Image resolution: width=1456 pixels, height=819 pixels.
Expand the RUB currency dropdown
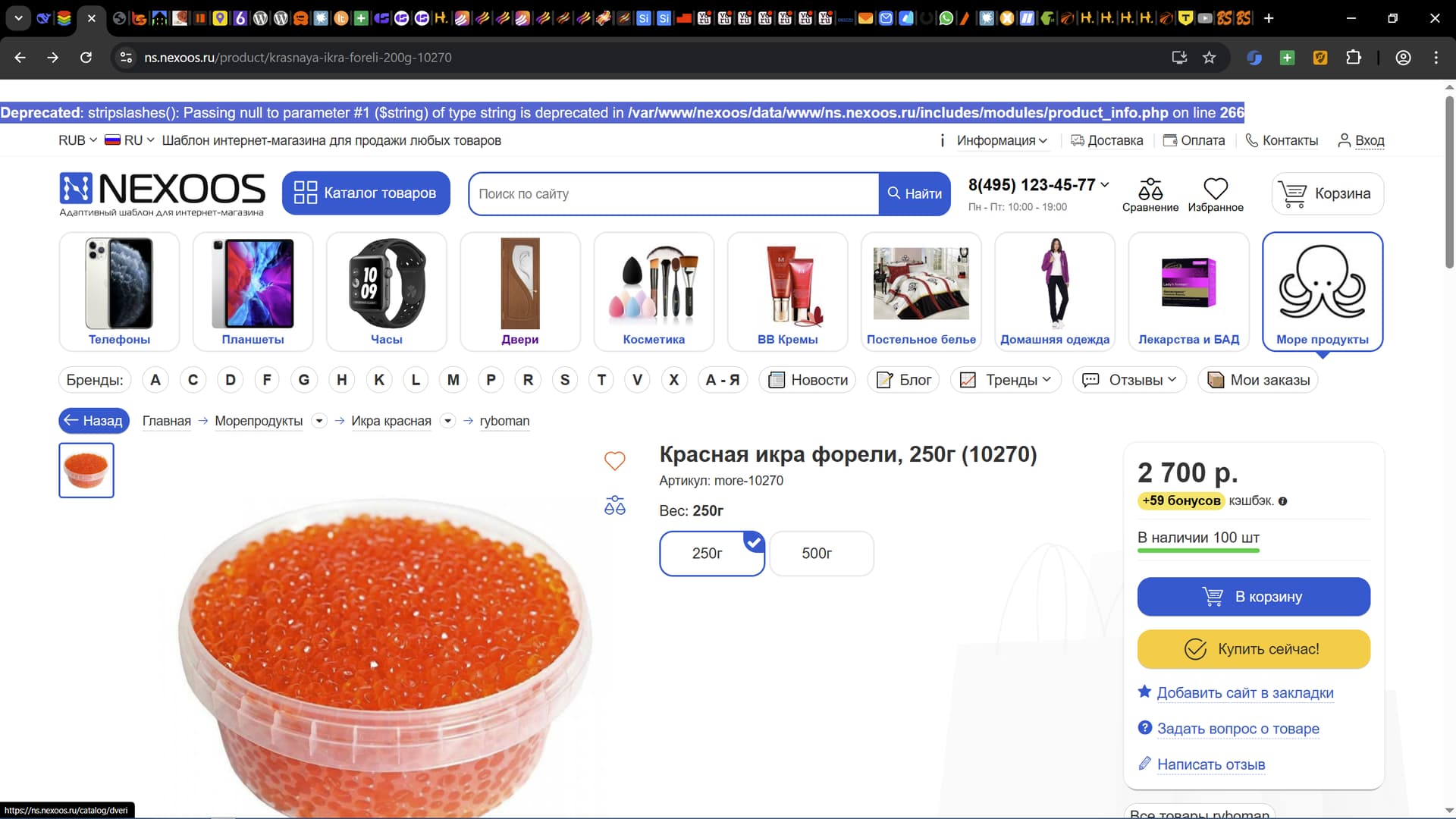point(77,140)
